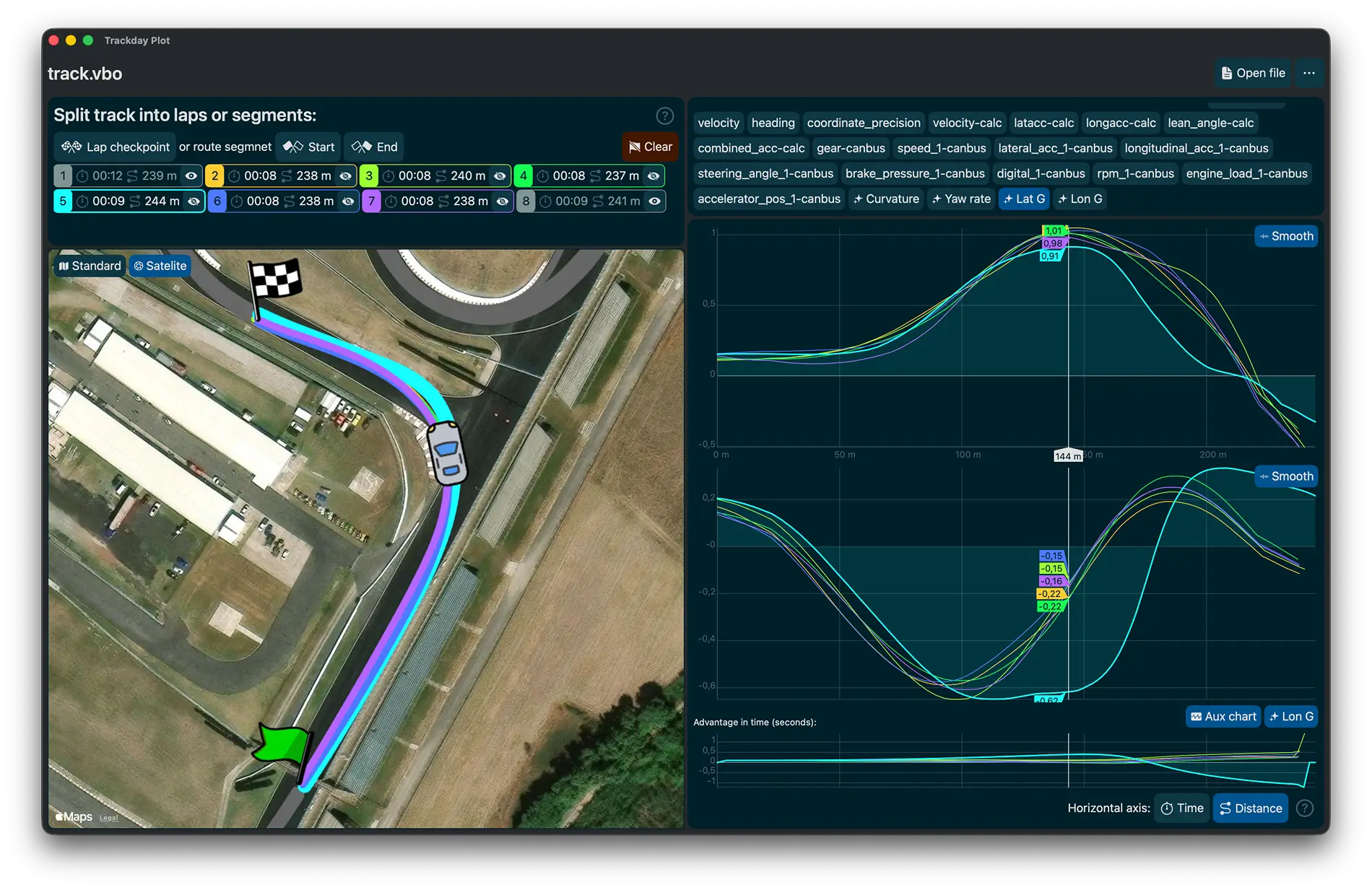Toggle Smooth on the Lat G chart
Screen dimensions: 1372x890
coord(1286,236)
